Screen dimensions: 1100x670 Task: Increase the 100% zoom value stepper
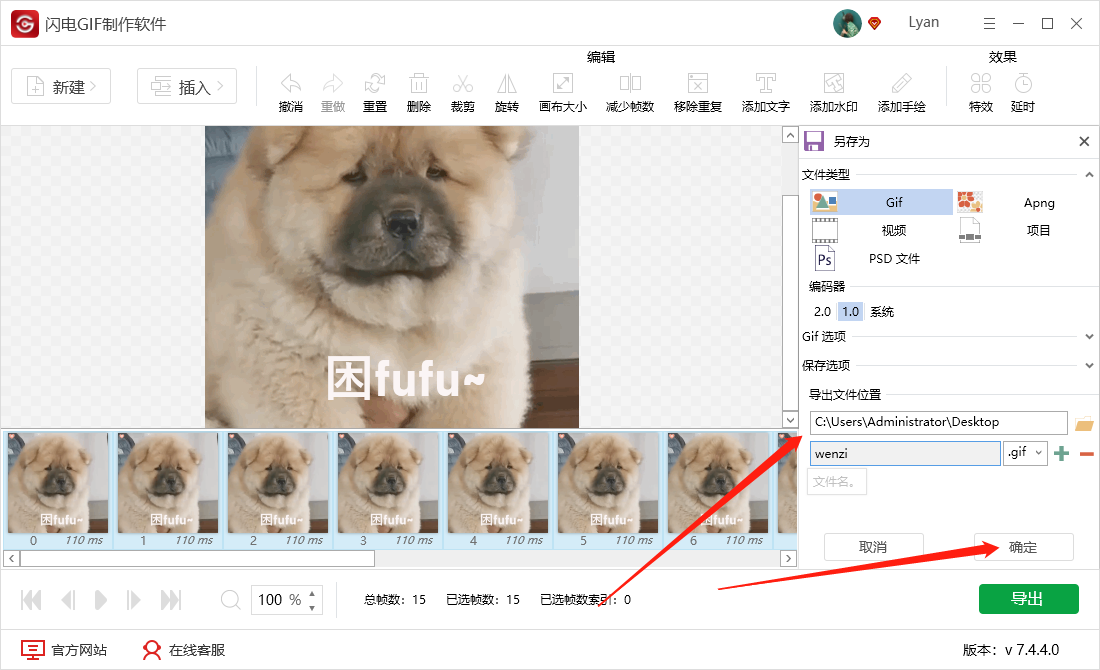click(x=311, y=594)
